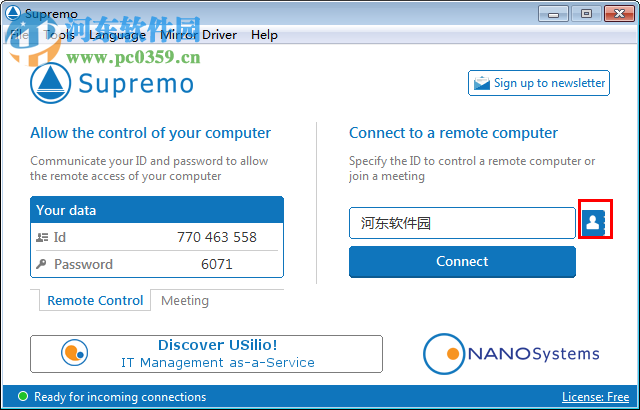Maximize the Supremo window

coord(586,14)
